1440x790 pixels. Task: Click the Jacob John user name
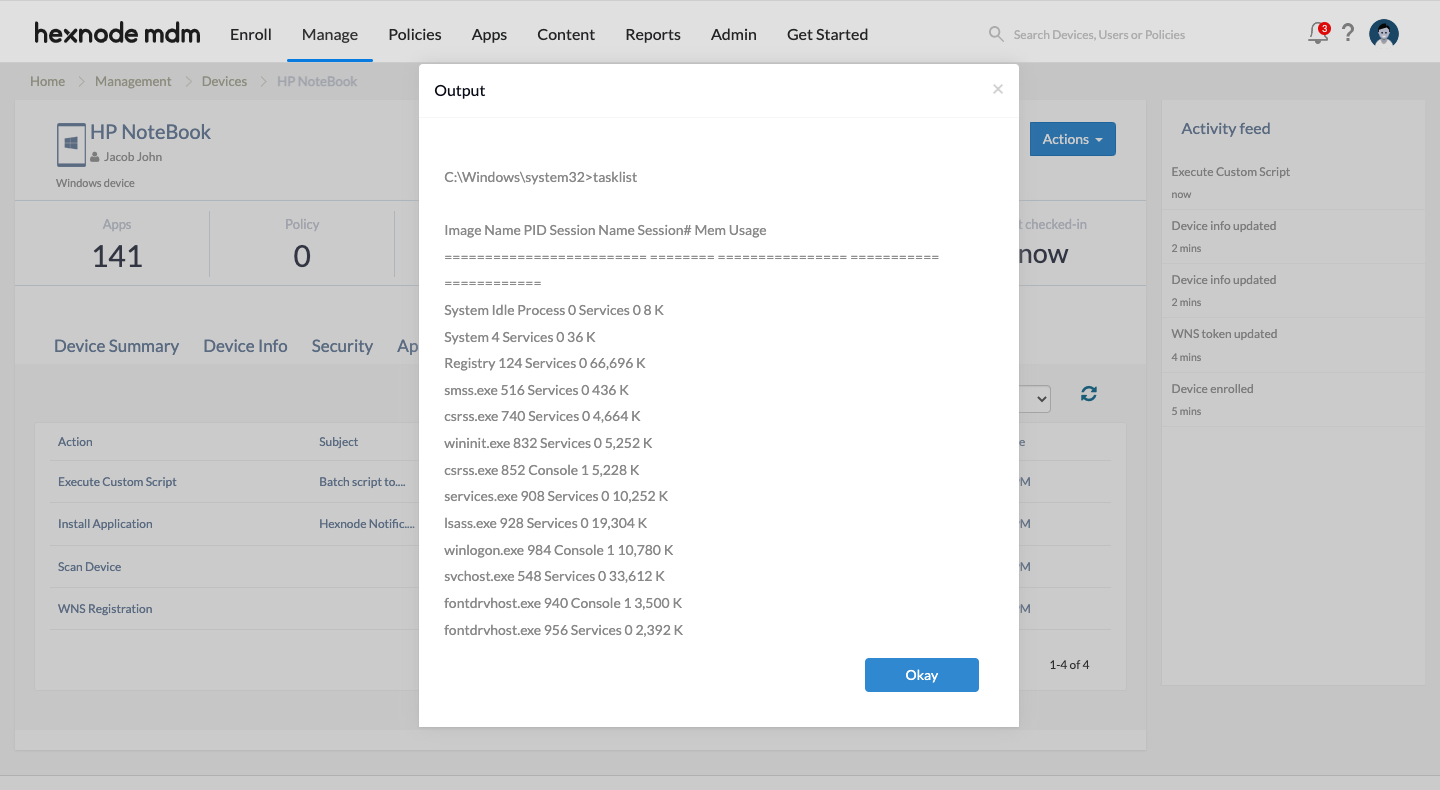[133, 157]
